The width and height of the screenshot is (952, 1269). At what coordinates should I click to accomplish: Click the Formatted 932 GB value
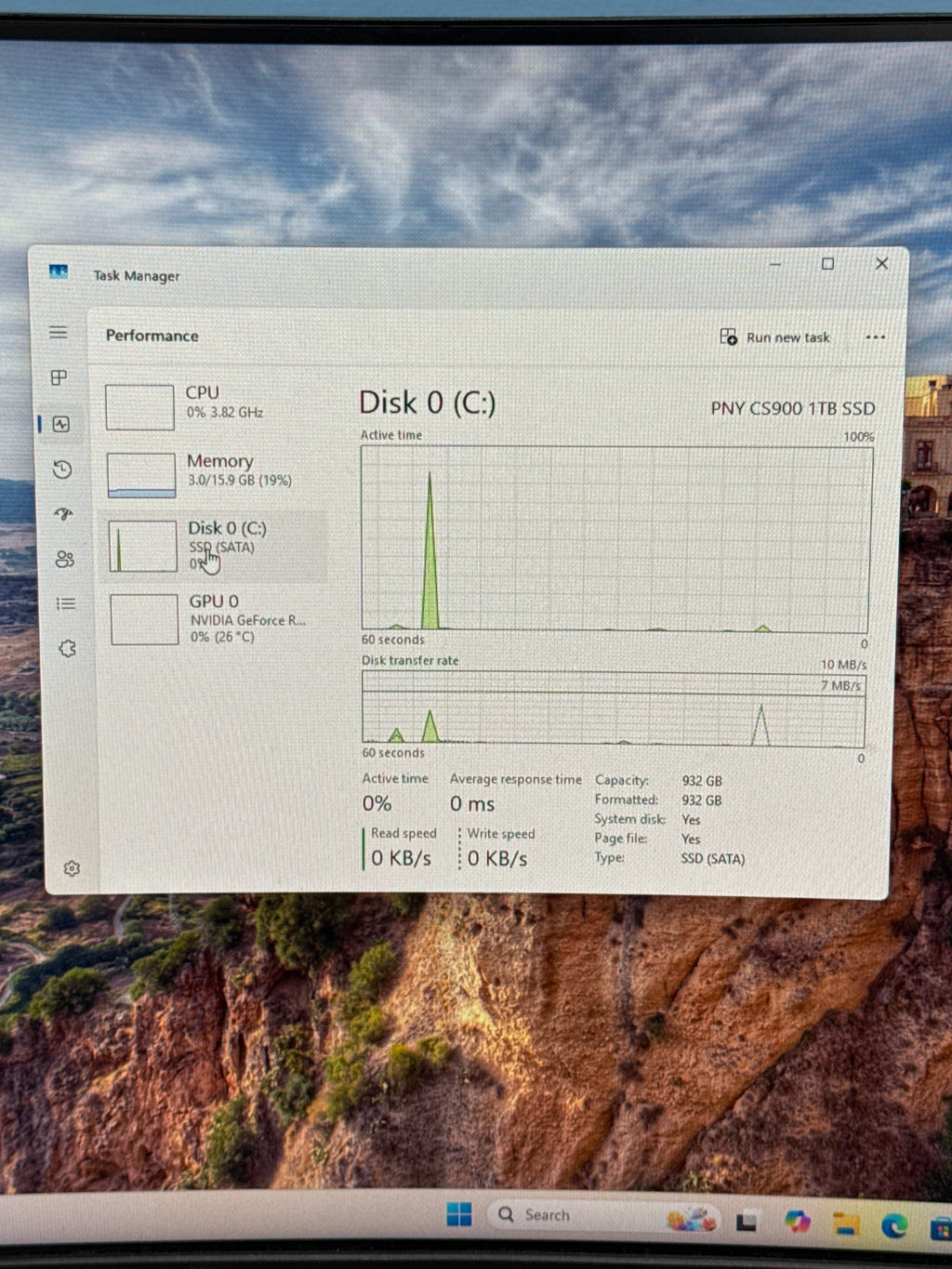pos(702,800)
